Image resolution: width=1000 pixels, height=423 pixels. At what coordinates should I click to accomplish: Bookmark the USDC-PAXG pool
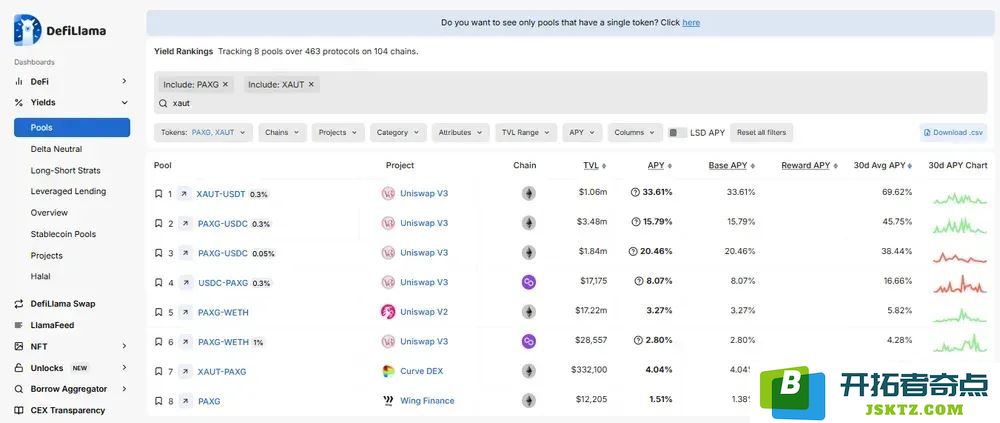pyautogui.click(x=158, y=283)
